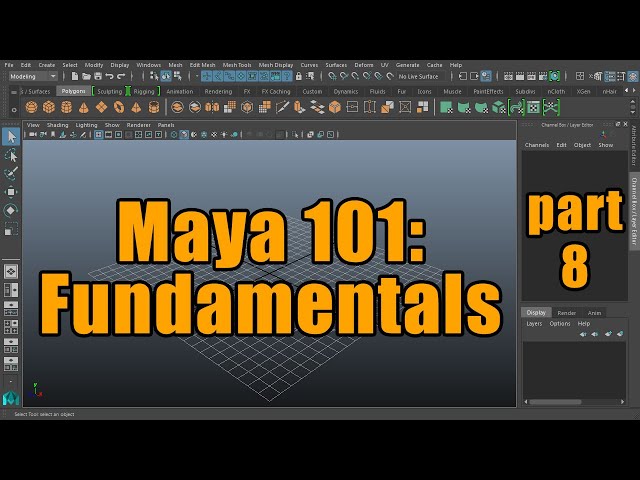Screen dimensions: 640x480
Task: Open the Layers menu in Layer Editor
Action: (x=534, y=324)
